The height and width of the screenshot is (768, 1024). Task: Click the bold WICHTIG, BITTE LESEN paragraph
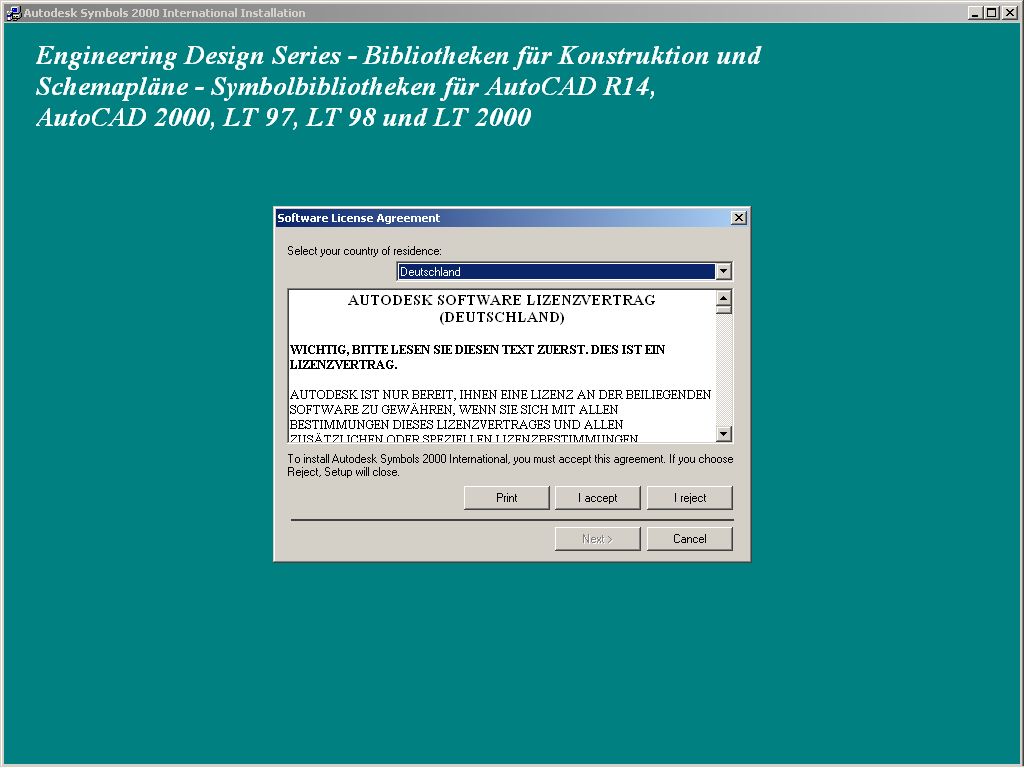(477, 357)
